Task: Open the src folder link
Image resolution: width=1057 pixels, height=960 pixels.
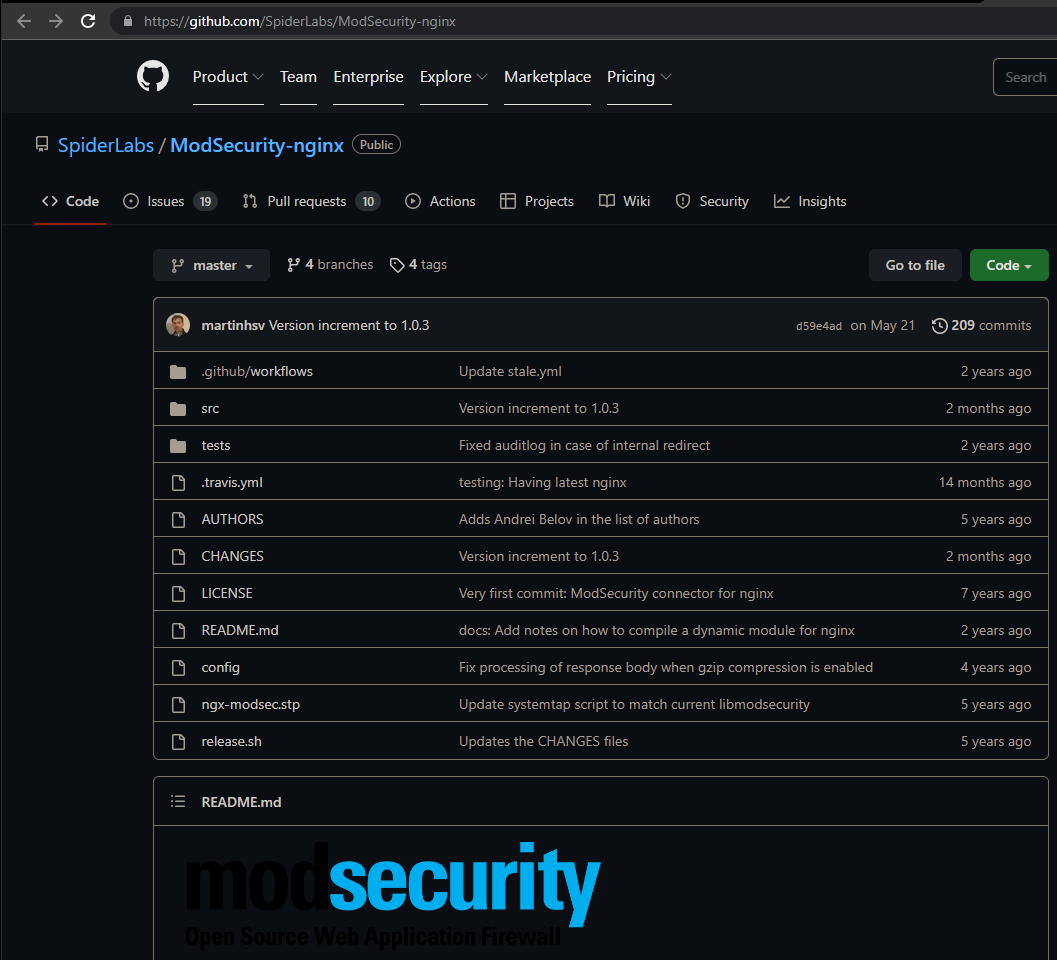Action: pyautogui.click(x=210, y=409)
